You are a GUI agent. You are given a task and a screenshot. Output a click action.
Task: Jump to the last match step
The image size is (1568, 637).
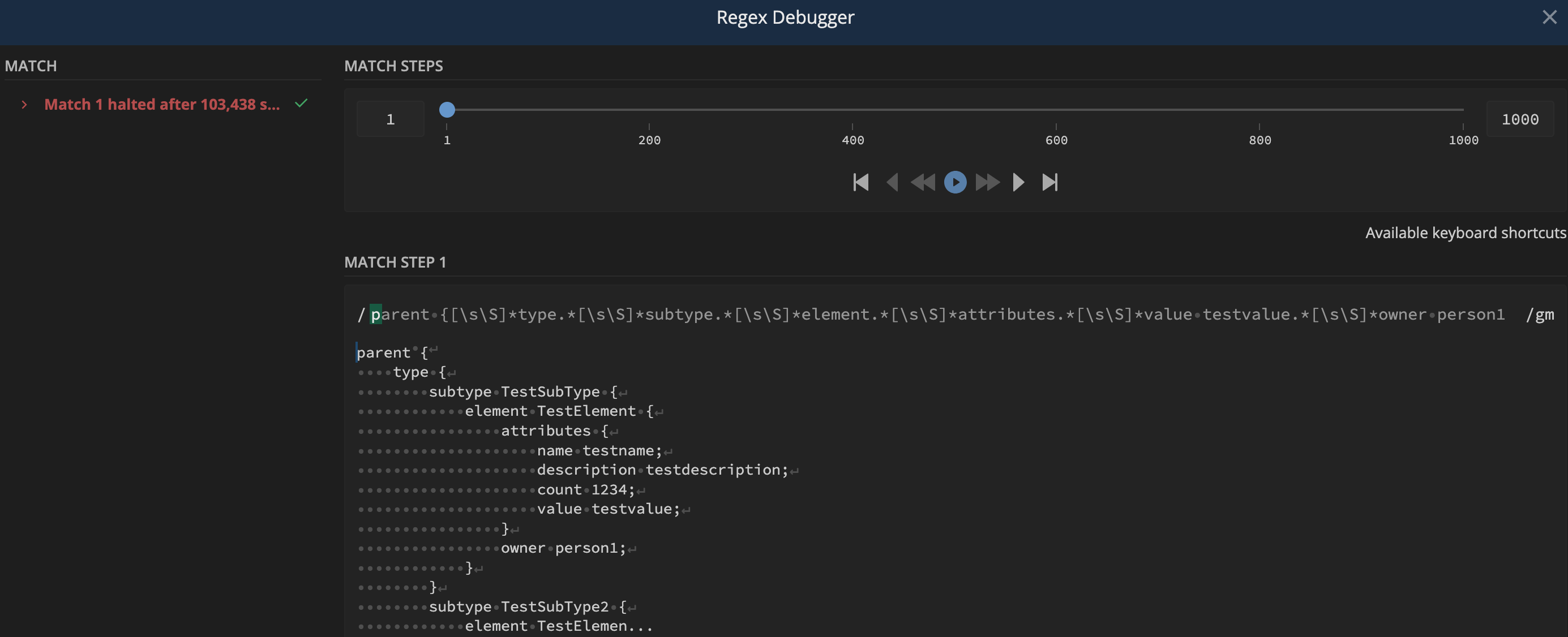[x=1050, y=182]
